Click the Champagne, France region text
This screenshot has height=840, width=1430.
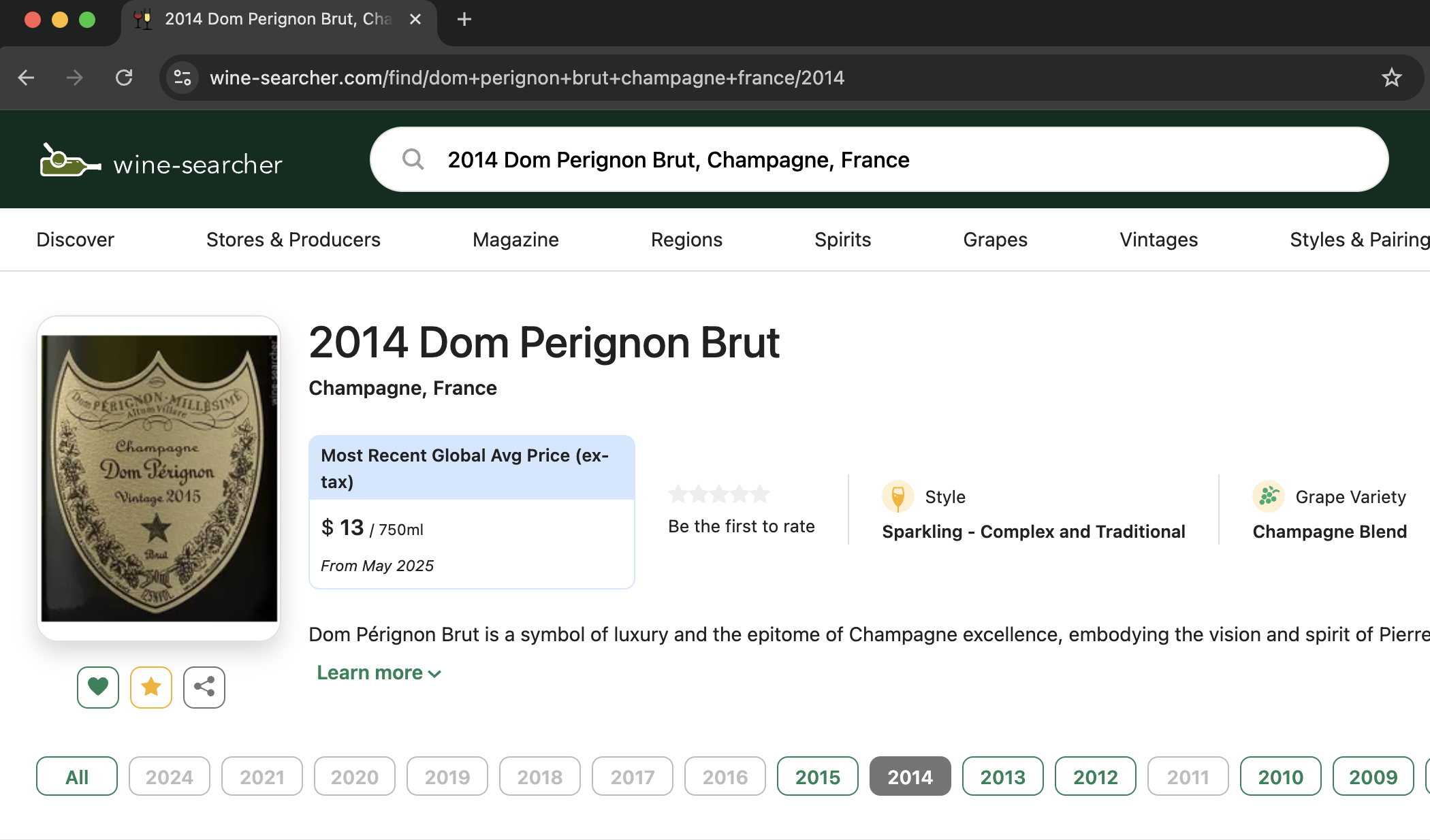click(x=402, y=388)
